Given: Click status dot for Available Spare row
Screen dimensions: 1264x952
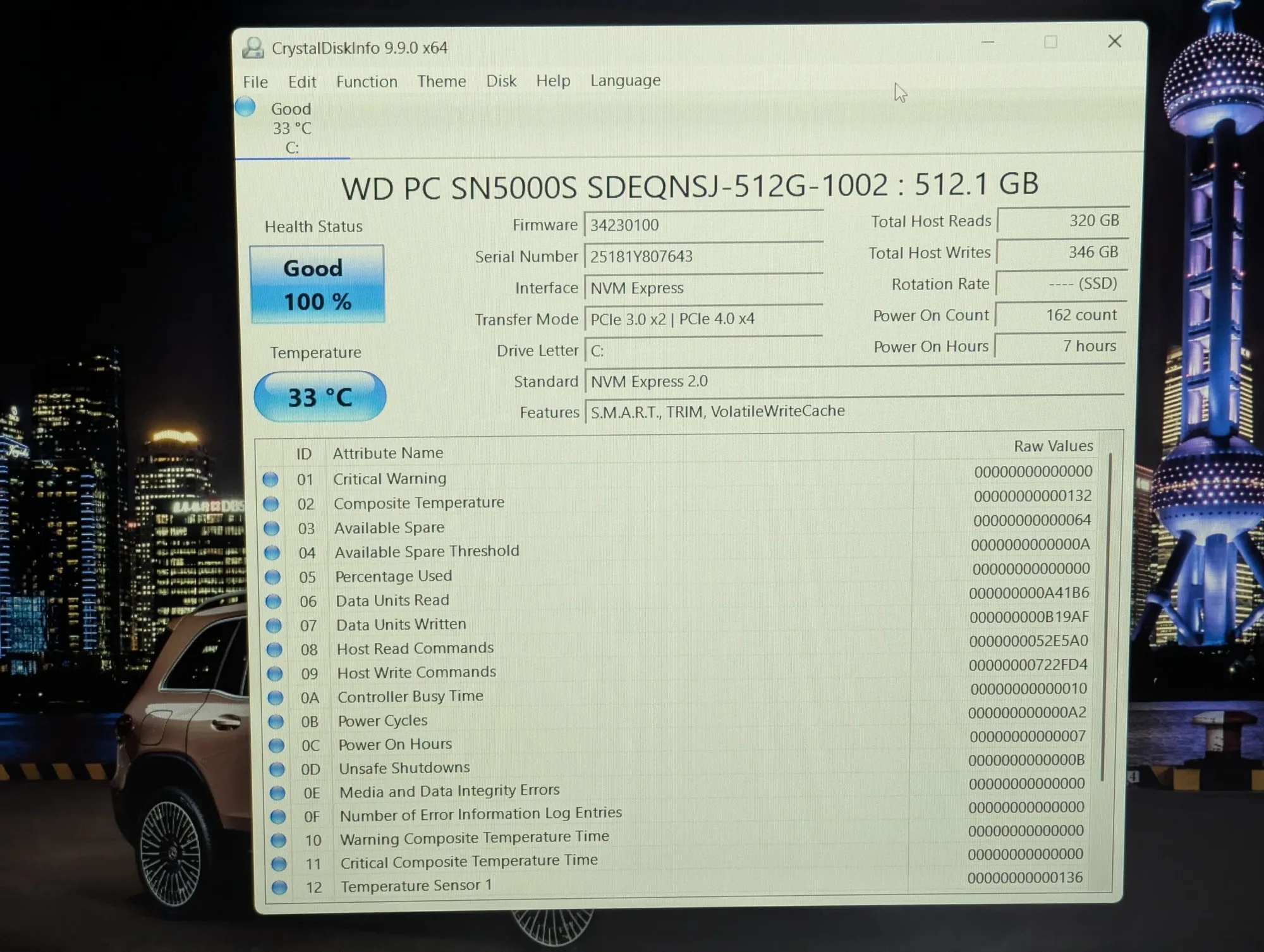Looking at the screenshot, I should click(272, 528).
